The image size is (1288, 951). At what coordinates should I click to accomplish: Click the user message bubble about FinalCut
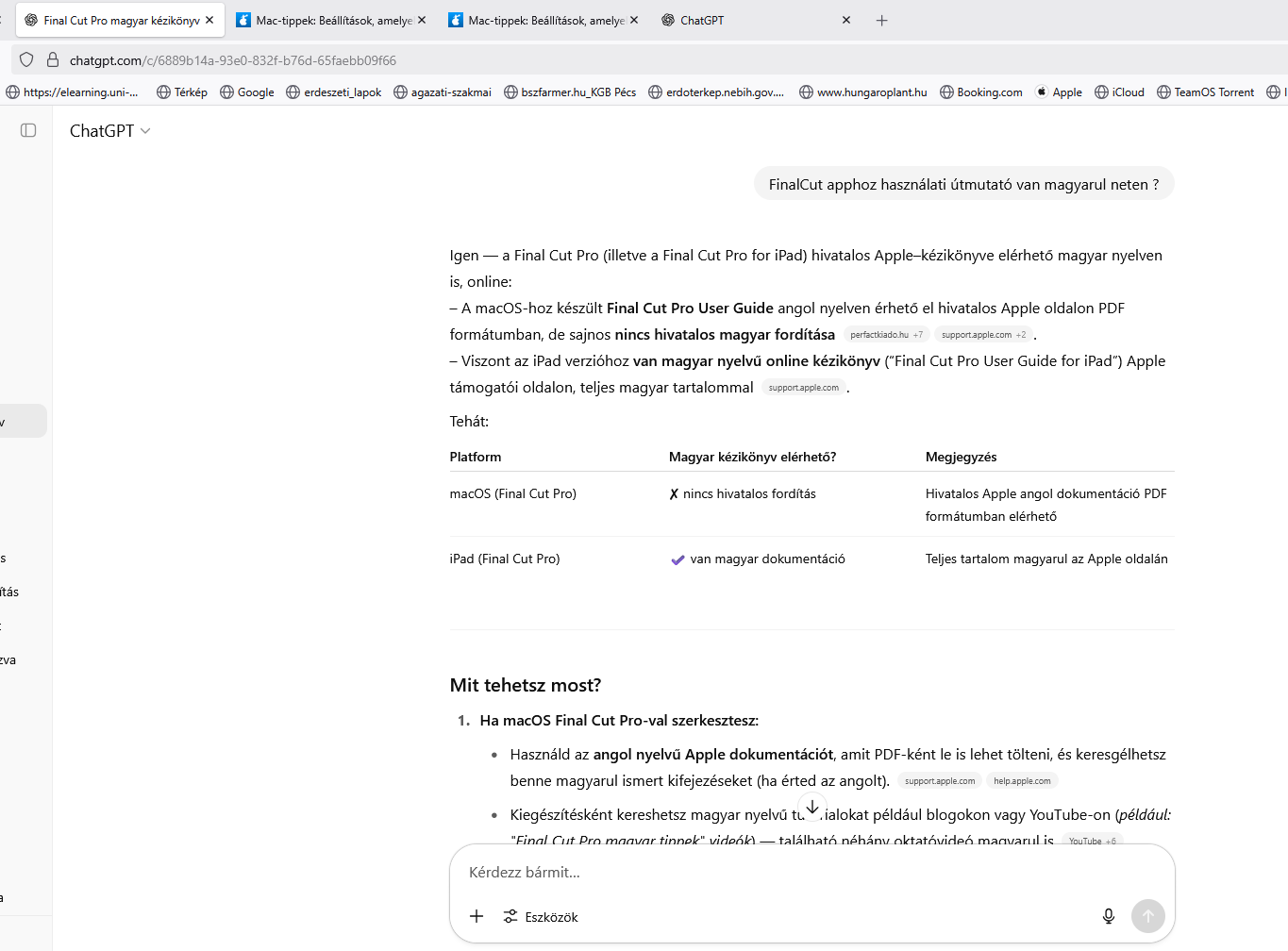(963, 184)
